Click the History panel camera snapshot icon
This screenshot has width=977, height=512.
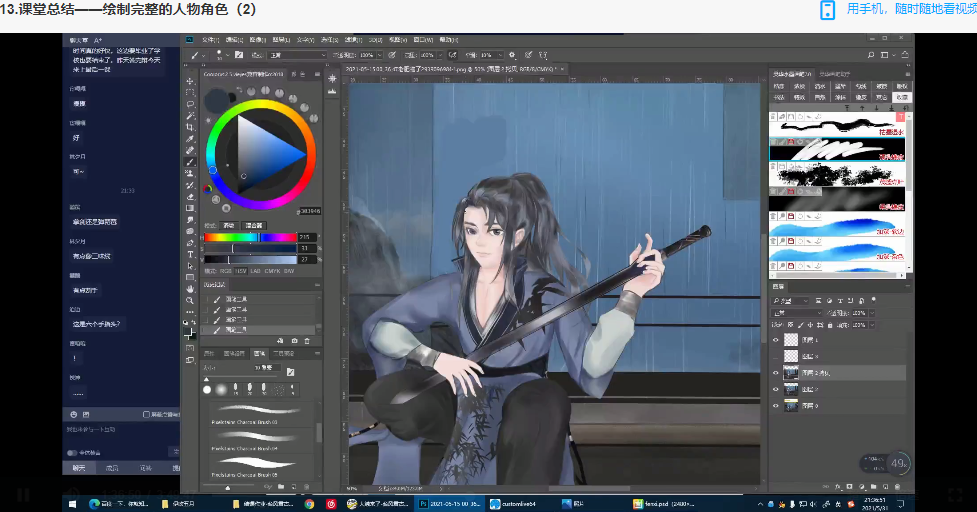click(x=294, y=341)
